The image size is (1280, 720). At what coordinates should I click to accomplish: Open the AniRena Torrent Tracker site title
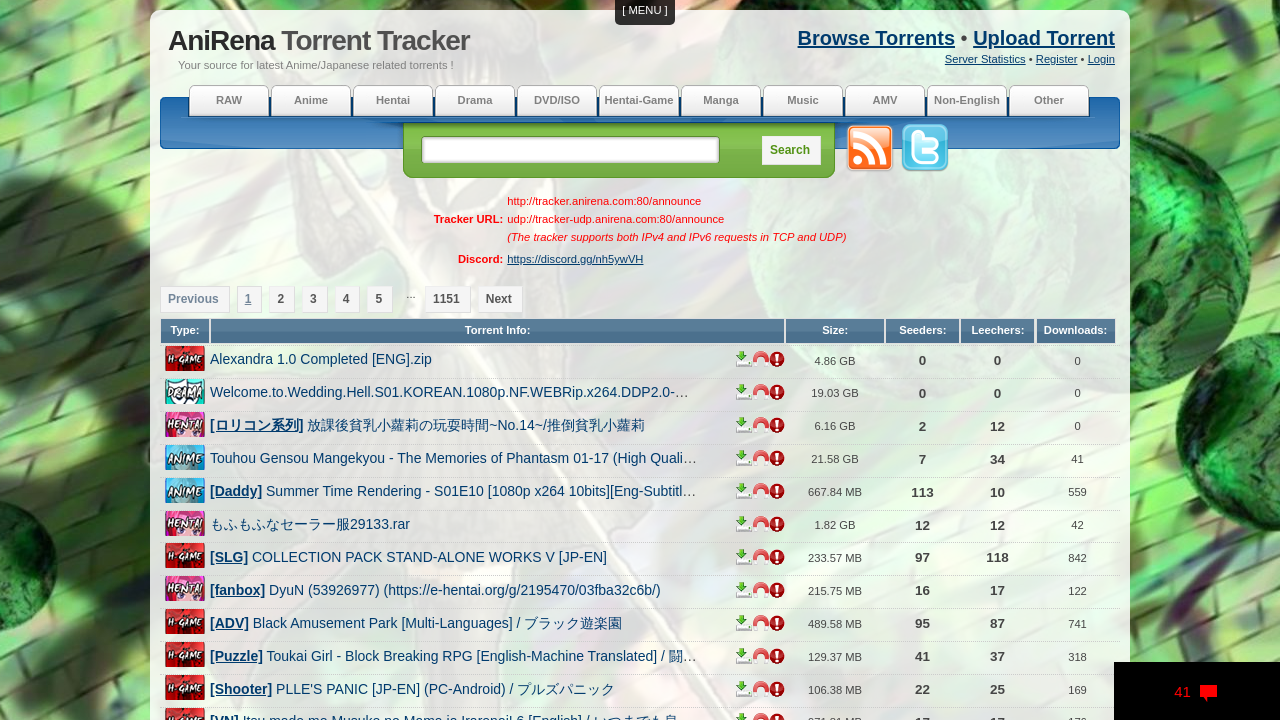318,41
